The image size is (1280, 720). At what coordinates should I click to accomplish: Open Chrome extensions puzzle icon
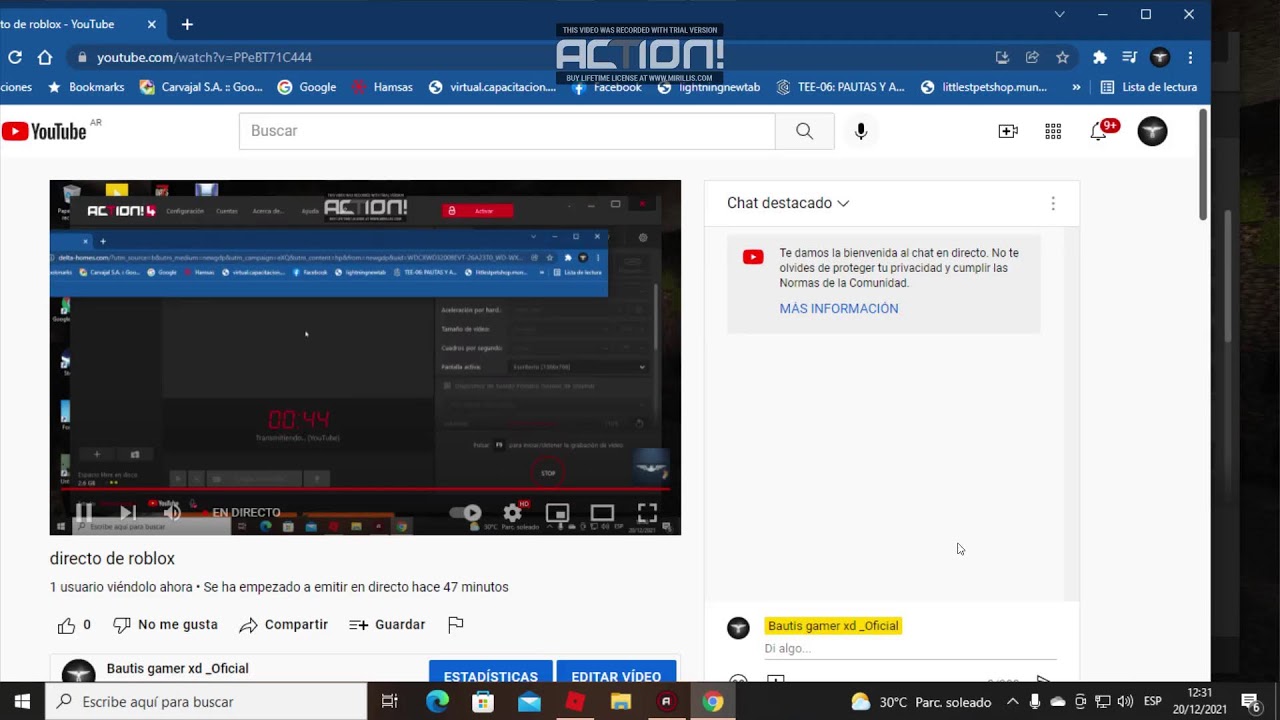point(1100,57)
